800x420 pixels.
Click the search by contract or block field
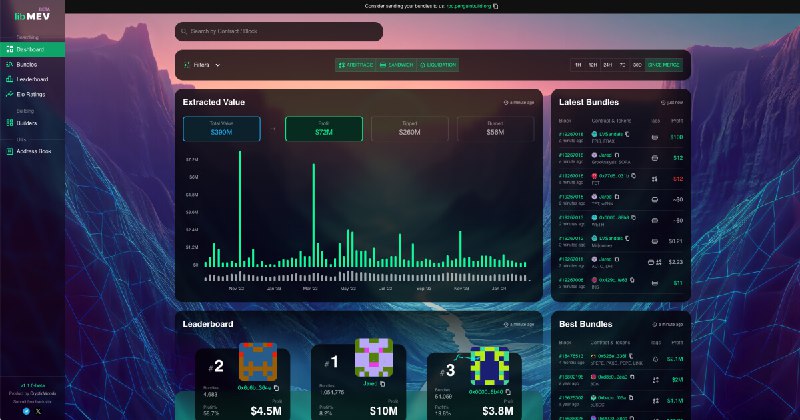click(x=278, y=32)
